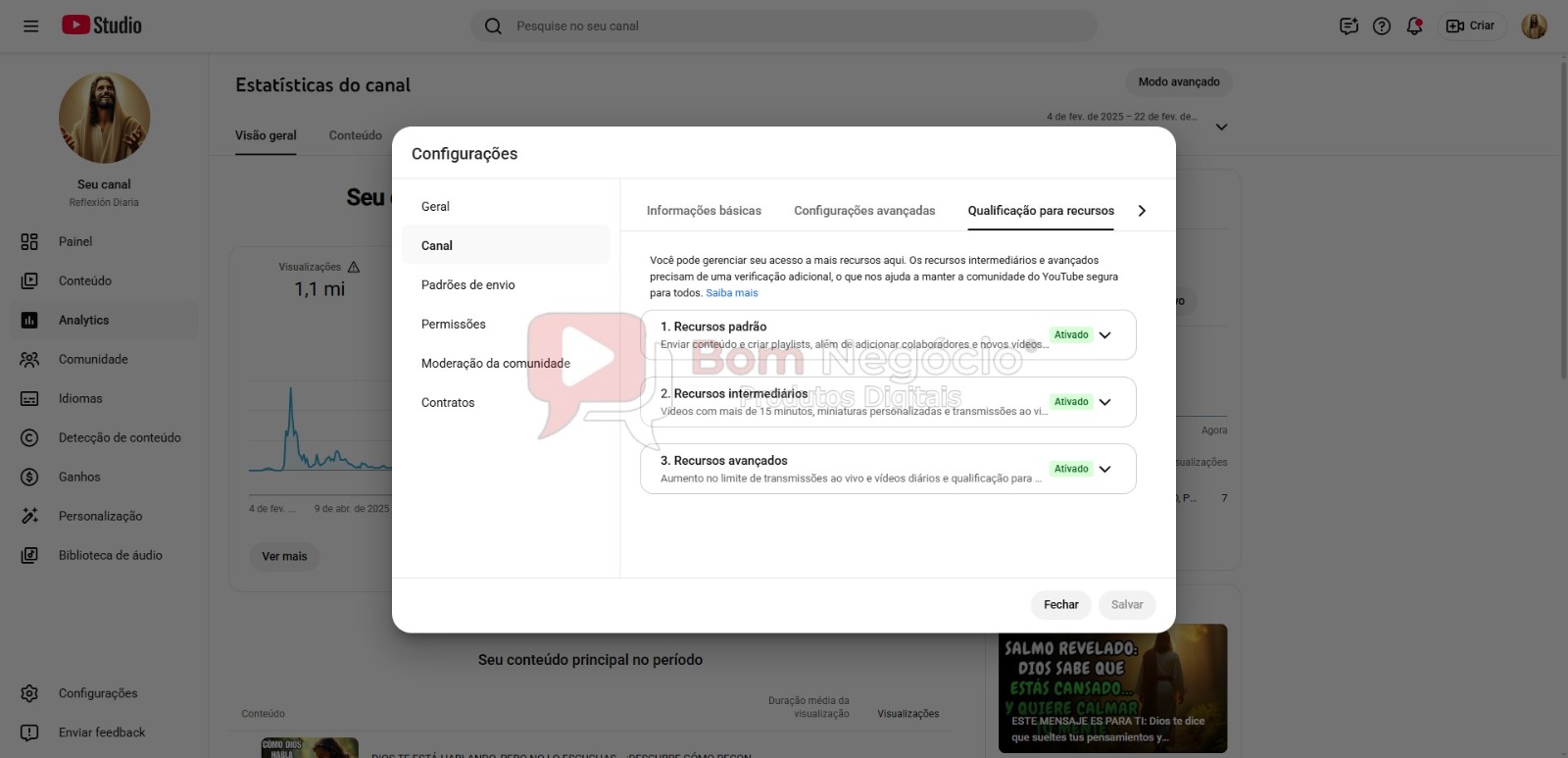Click the Painel dashboard icon
The image size is (1568, 758).
pos(29,241)
